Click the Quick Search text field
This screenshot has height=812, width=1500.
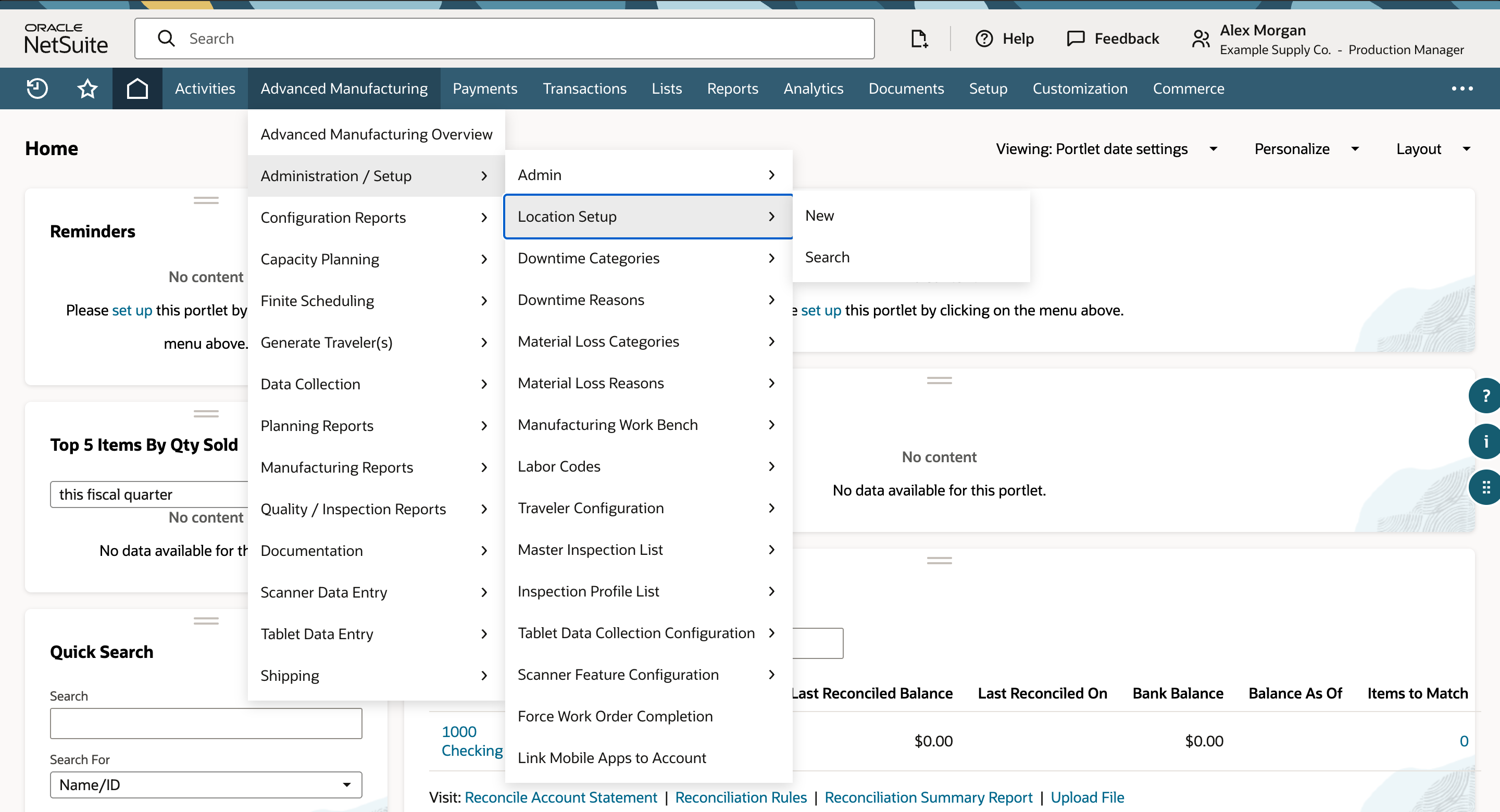point(206,724)
